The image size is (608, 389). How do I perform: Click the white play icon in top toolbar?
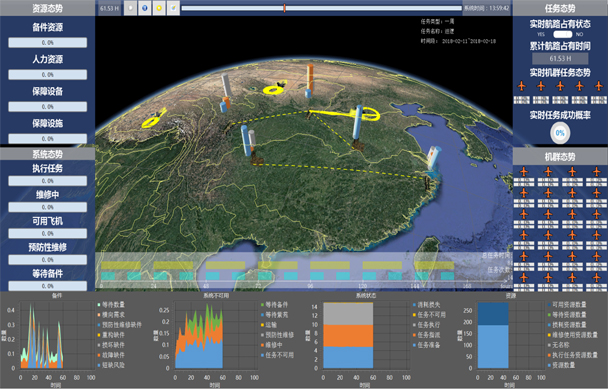(130, 8)
